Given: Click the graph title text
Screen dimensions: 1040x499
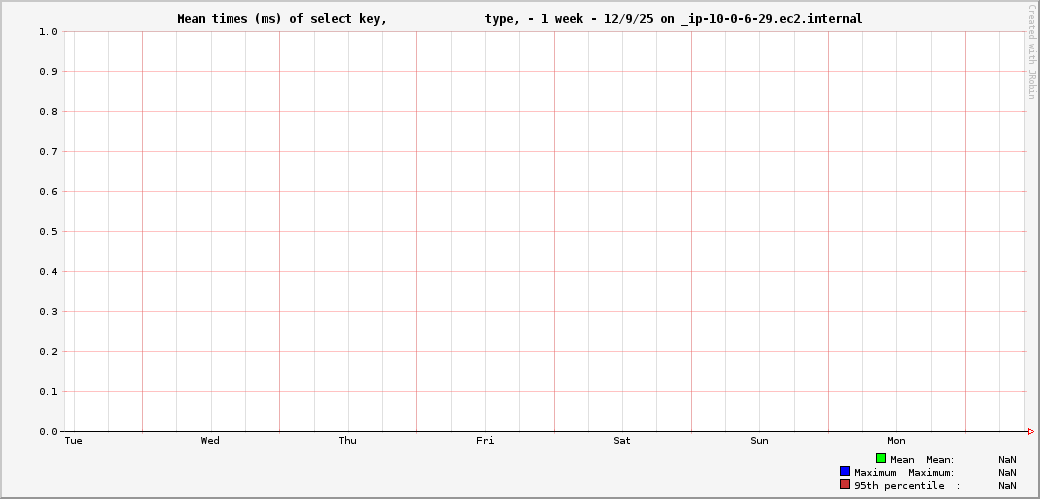Looking at the screenshot, I should click(519, 19).
